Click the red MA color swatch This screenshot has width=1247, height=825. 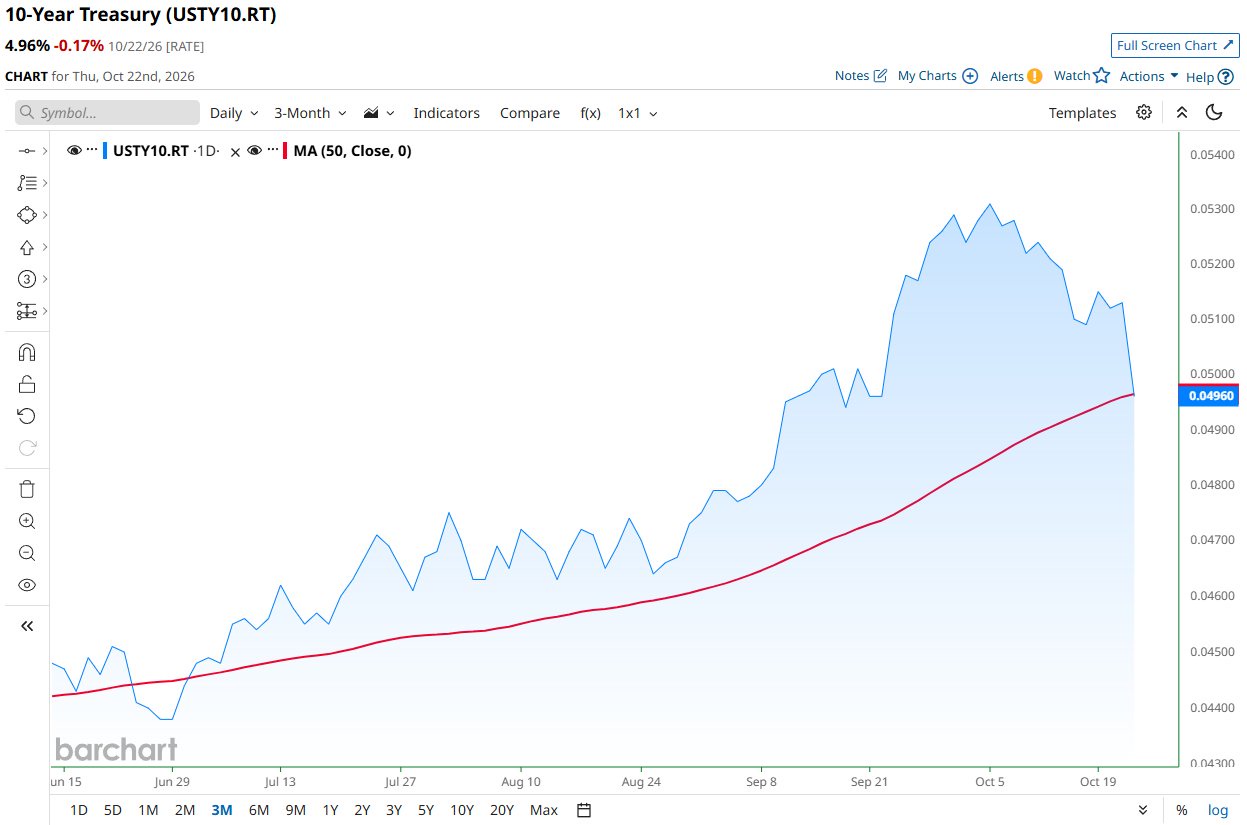pos(287,151)
